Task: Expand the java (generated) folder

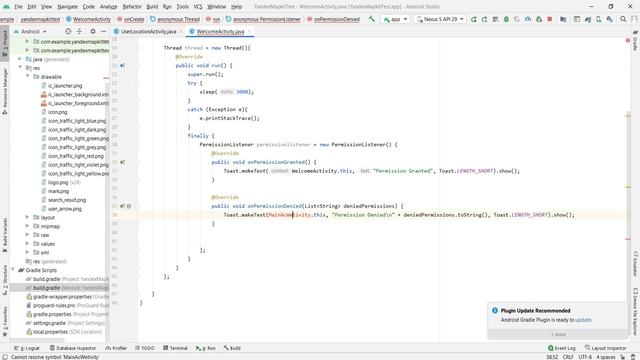Action: [20, 59]
